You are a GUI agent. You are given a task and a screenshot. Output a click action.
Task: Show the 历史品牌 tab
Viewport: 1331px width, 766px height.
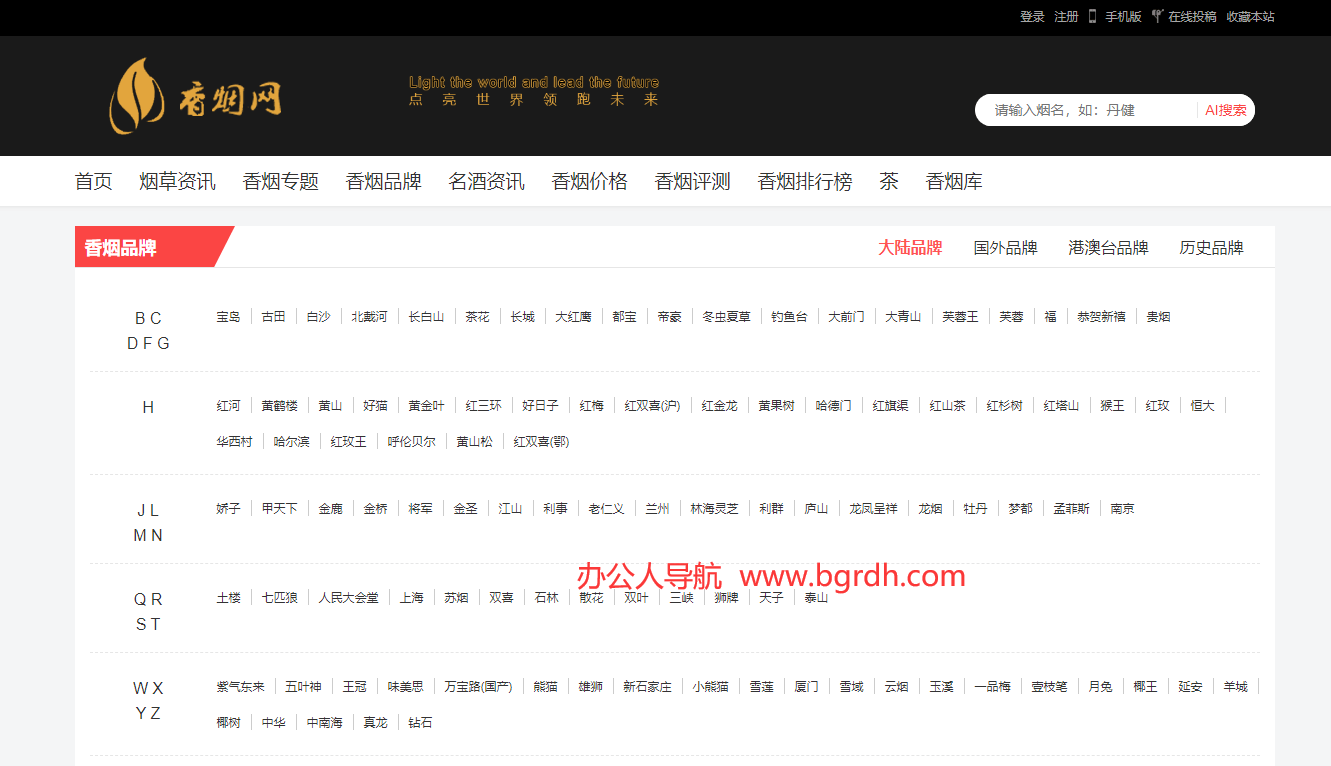(1211, 248)
